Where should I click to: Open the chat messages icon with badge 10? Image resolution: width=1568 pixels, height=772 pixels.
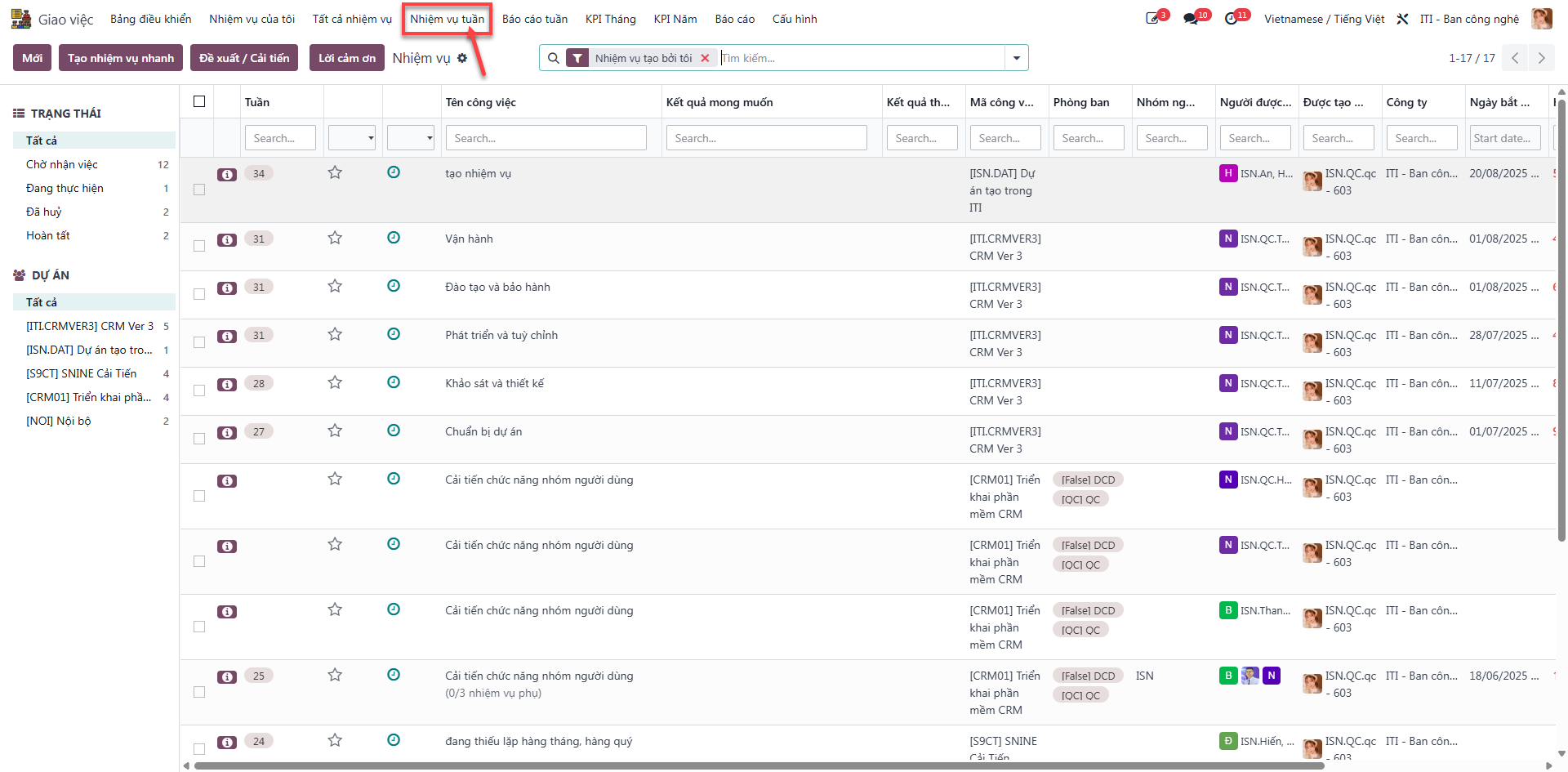point(1192,19)
